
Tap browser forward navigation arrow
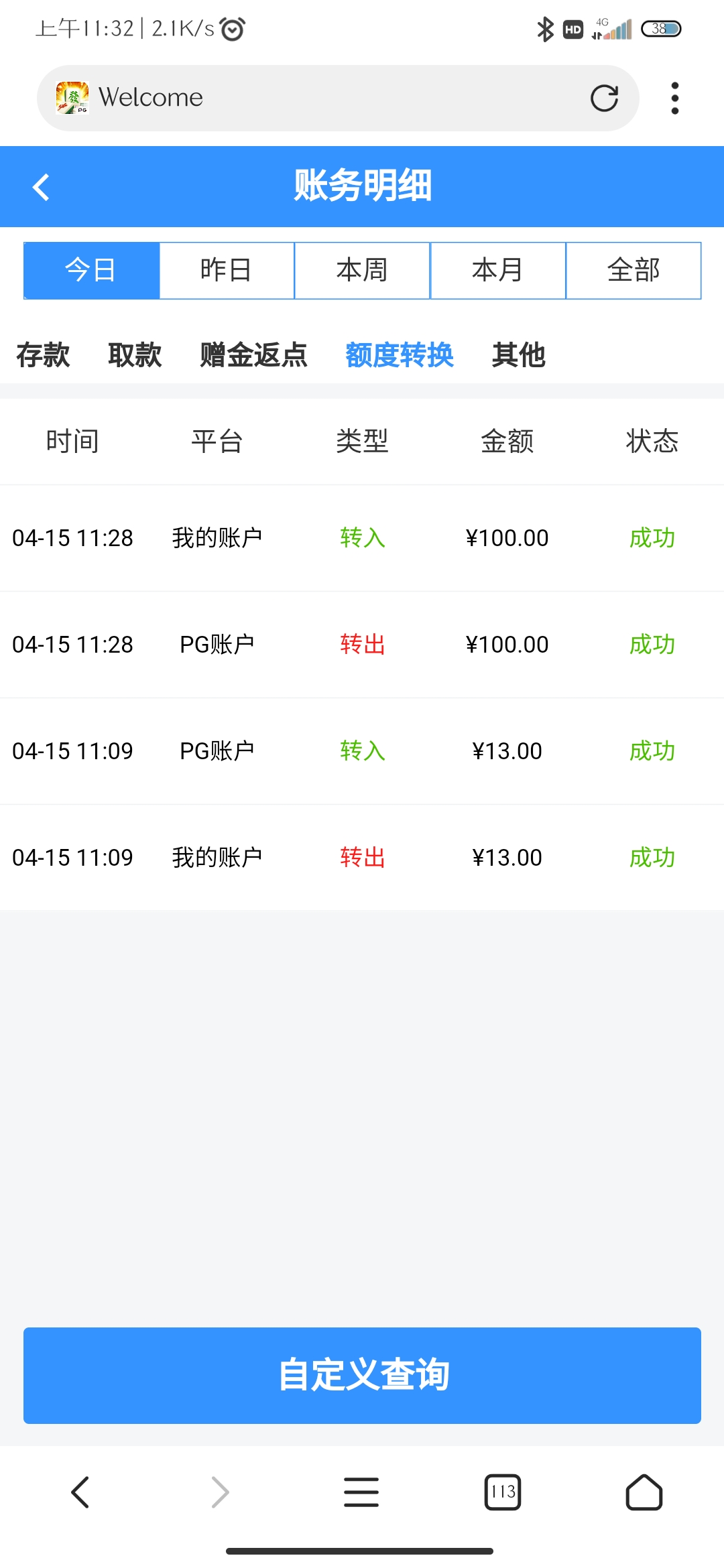coord(221,1492)
